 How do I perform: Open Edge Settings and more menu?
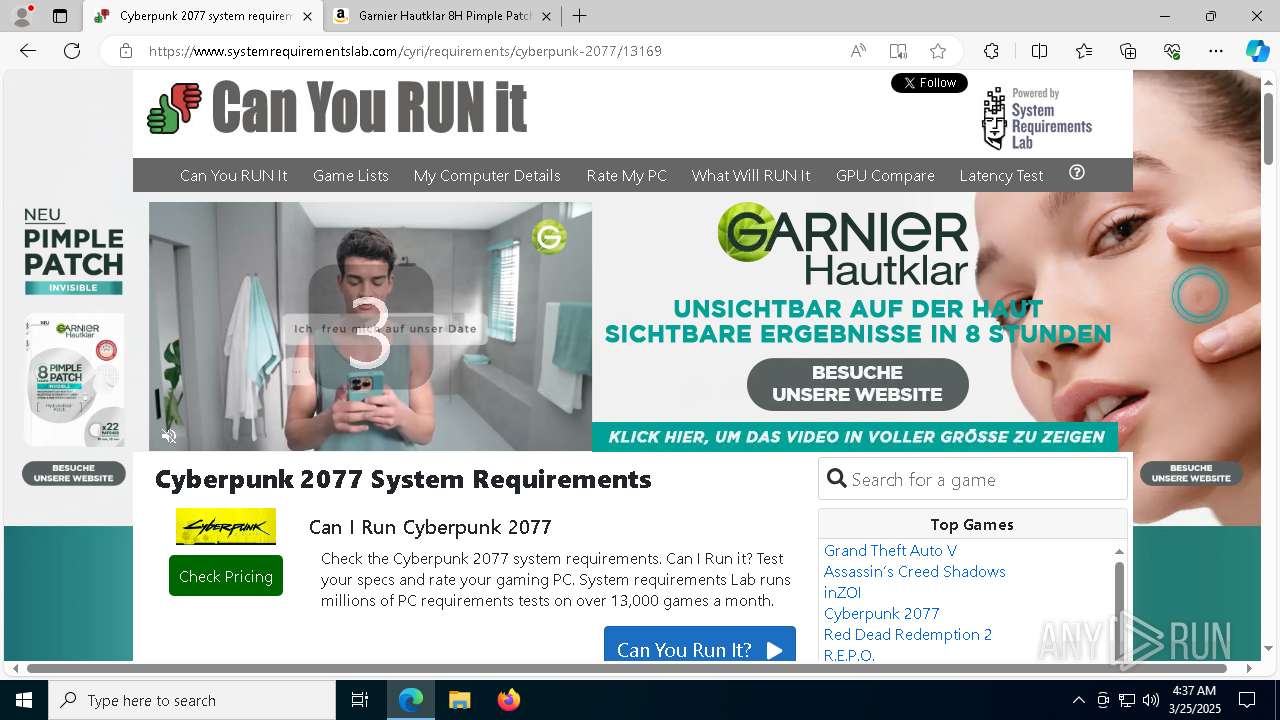tap(1216, 51)
